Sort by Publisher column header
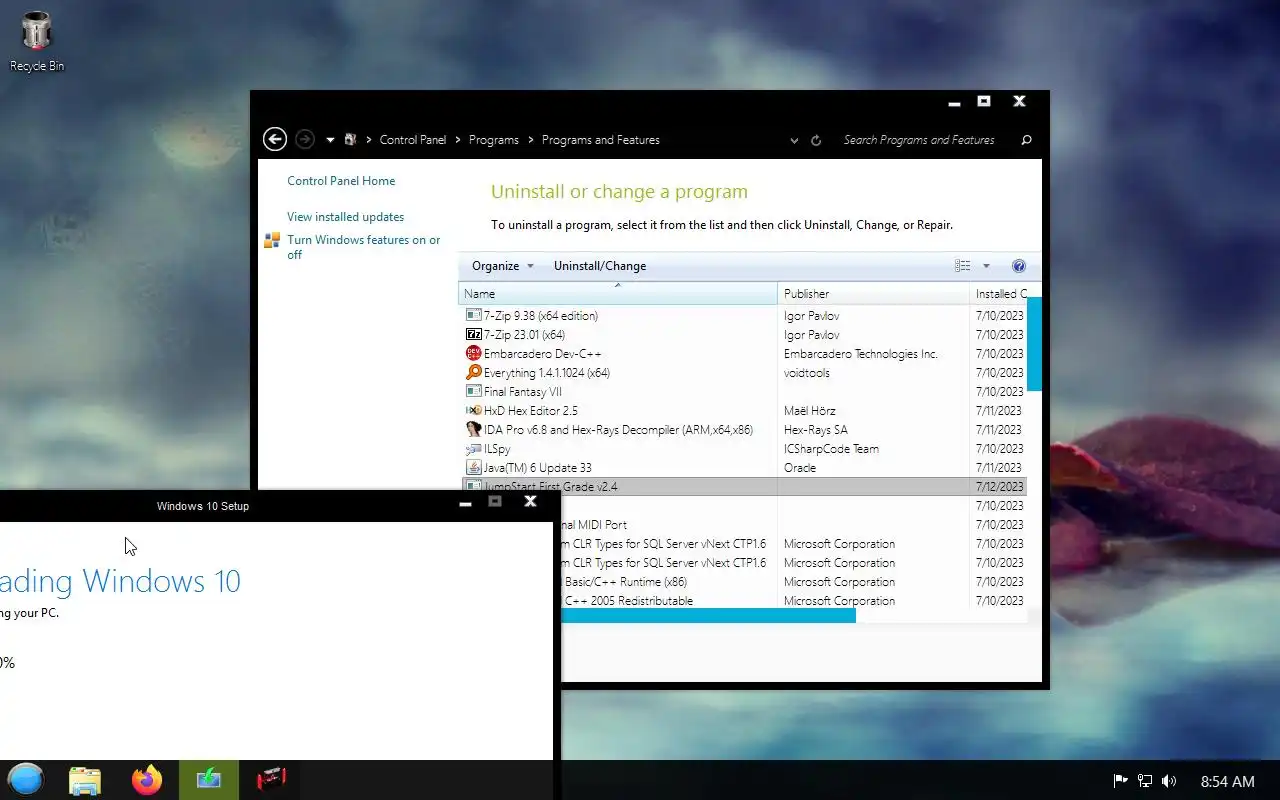1280x800 pixels. [x=873, y=294]
